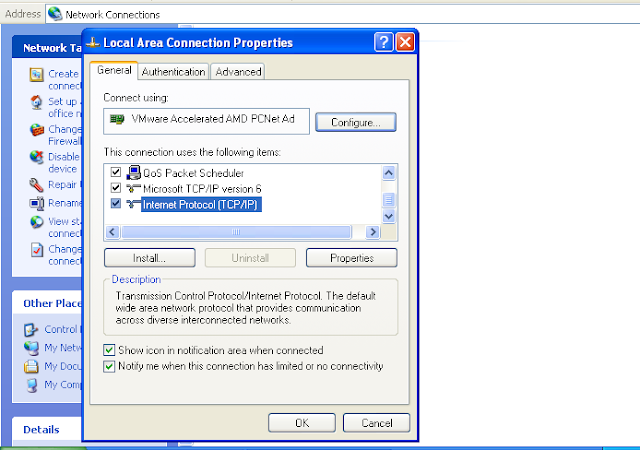This screenshot has height=450, width=640.
Task: Click the Cancel button
Action: [x=377, y=423]
